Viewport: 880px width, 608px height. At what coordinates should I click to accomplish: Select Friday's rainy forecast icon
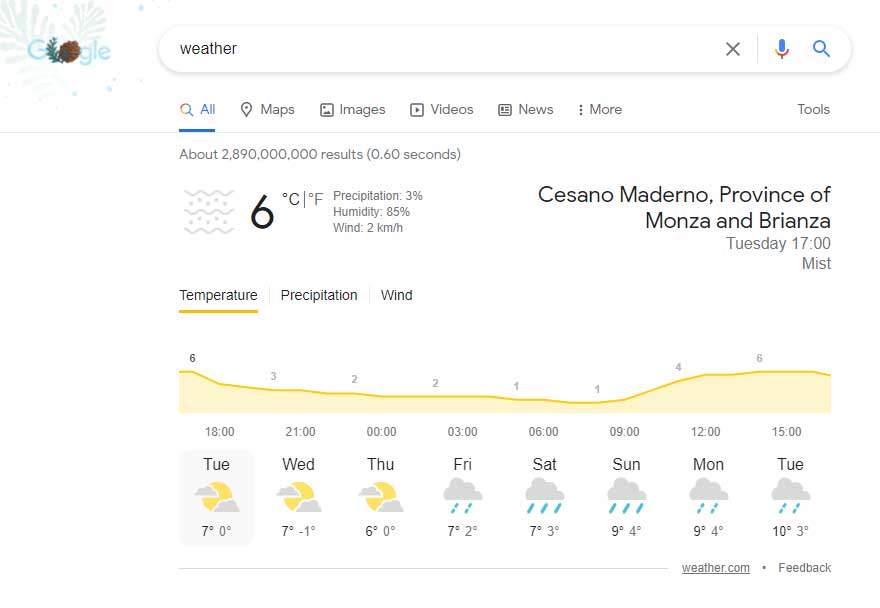[462, 494]
